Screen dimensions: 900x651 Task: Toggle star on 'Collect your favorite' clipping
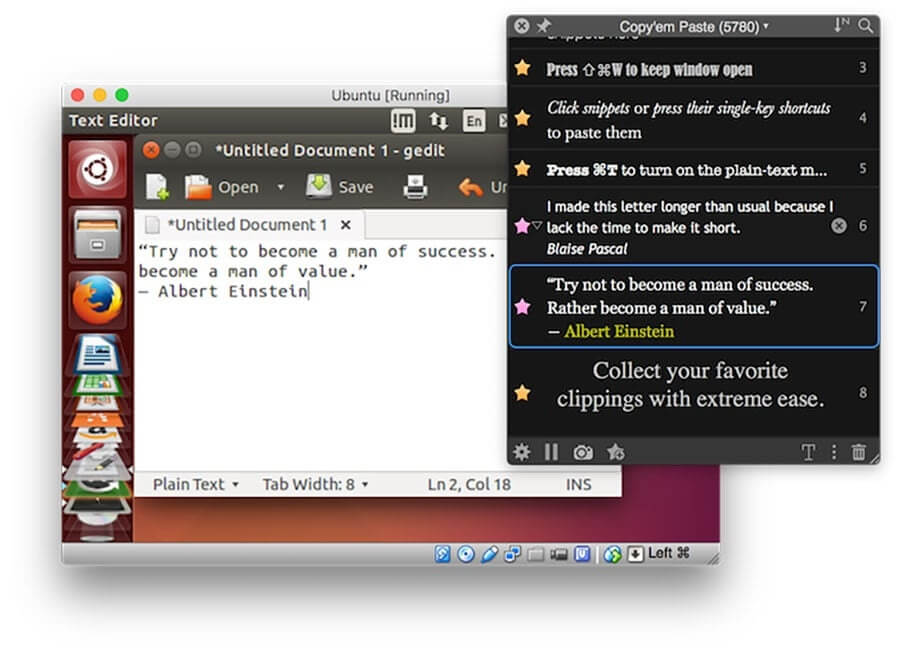click(x=522, y=393)
